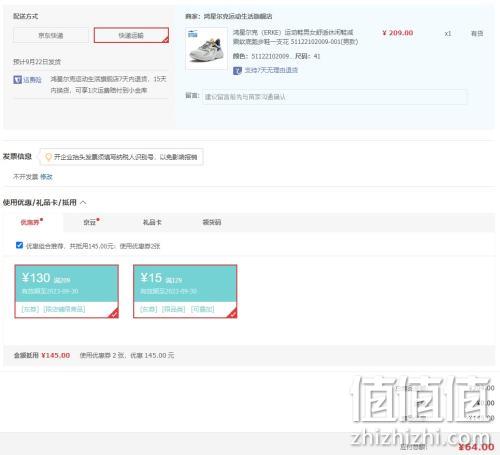The image size is (500, 455).
Task: Open the ERKE sneaker product thumbnail
Action: [206, 49]
